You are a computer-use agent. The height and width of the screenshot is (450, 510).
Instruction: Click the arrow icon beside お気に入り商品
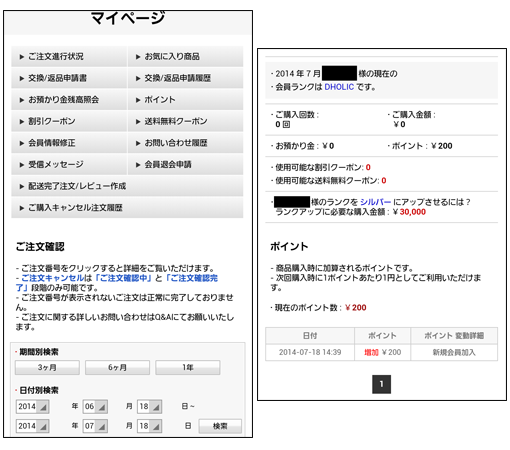(x=138, y=57)
